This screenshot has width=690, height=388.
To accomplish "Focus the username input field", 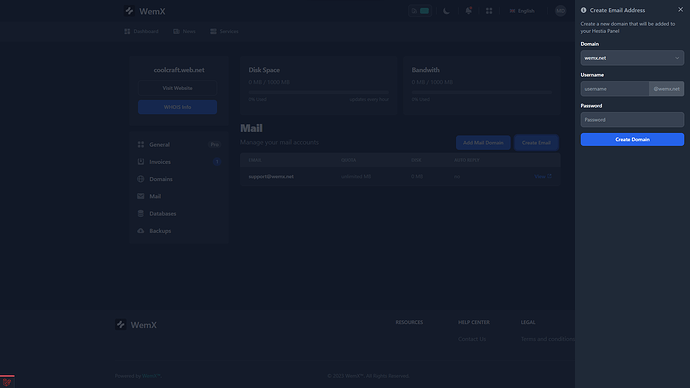I will [x=615, y=88].
